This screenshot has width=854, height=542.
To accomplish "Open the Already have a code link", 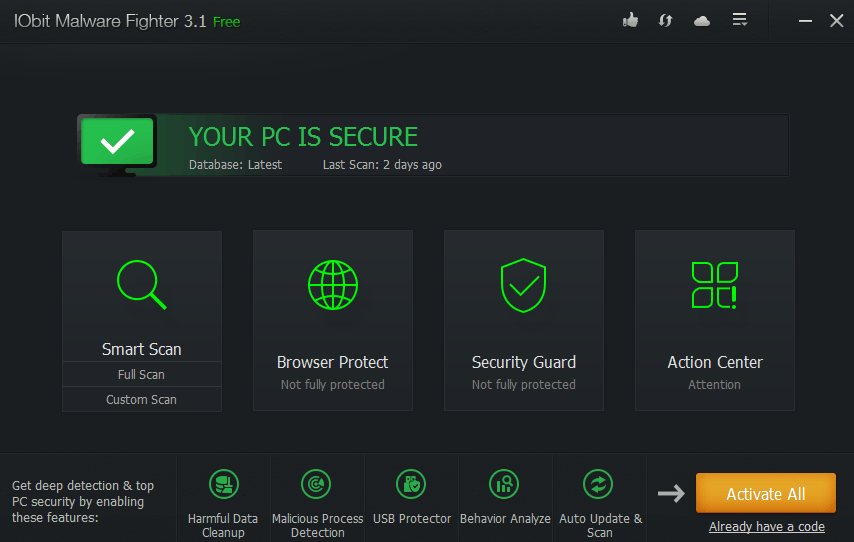I will (x=766, y=527).
